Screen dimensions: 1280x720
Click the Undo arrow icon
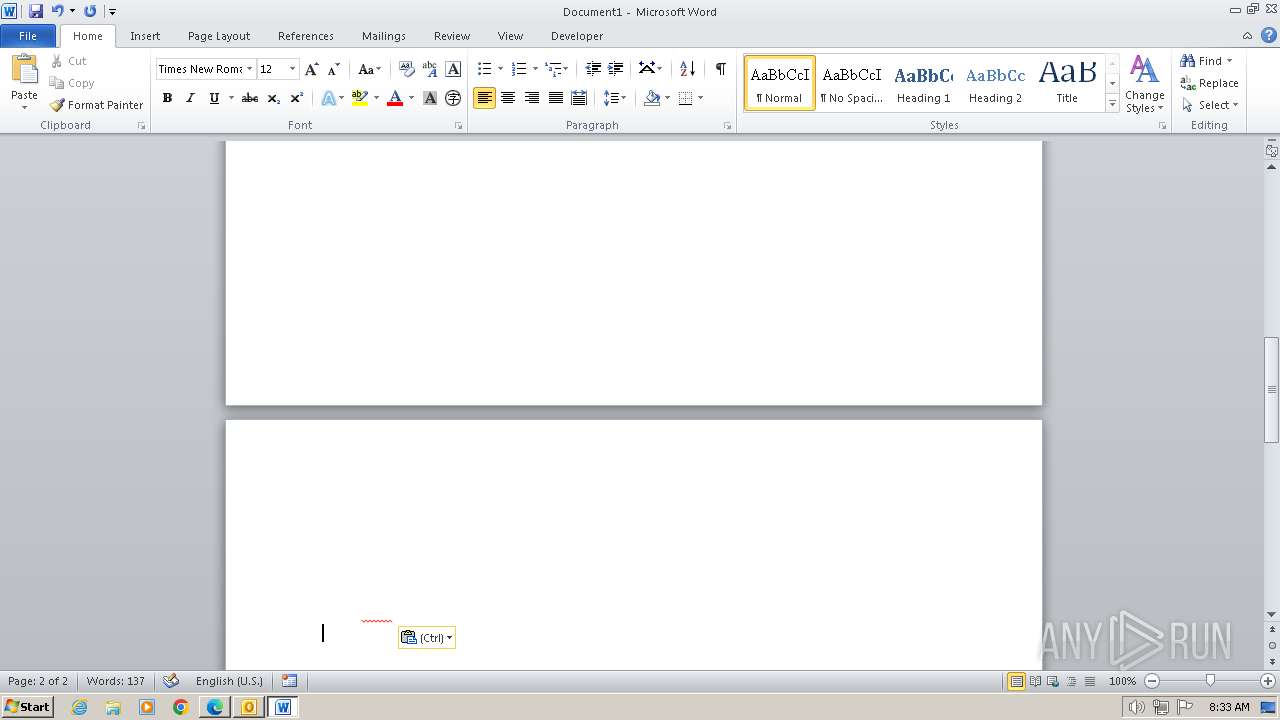[x=57, y=11]
